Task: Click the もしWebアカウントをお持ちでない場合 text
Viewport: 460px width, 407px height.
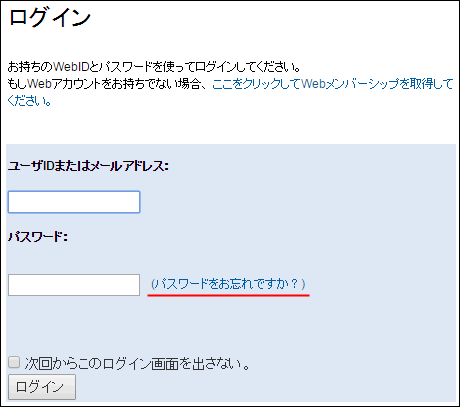Action: coord(108,84)
